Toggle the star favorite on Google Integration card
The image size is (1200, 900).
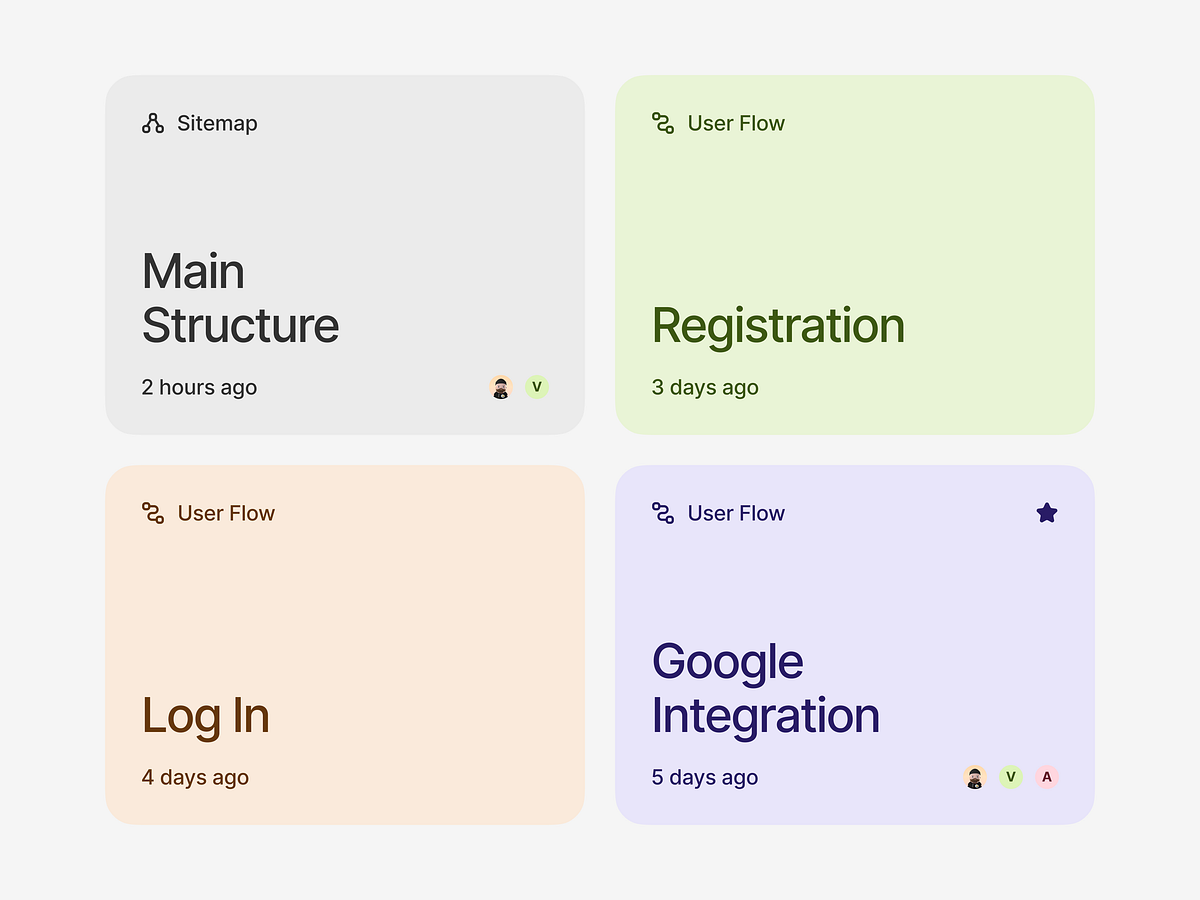[1047, 512]
